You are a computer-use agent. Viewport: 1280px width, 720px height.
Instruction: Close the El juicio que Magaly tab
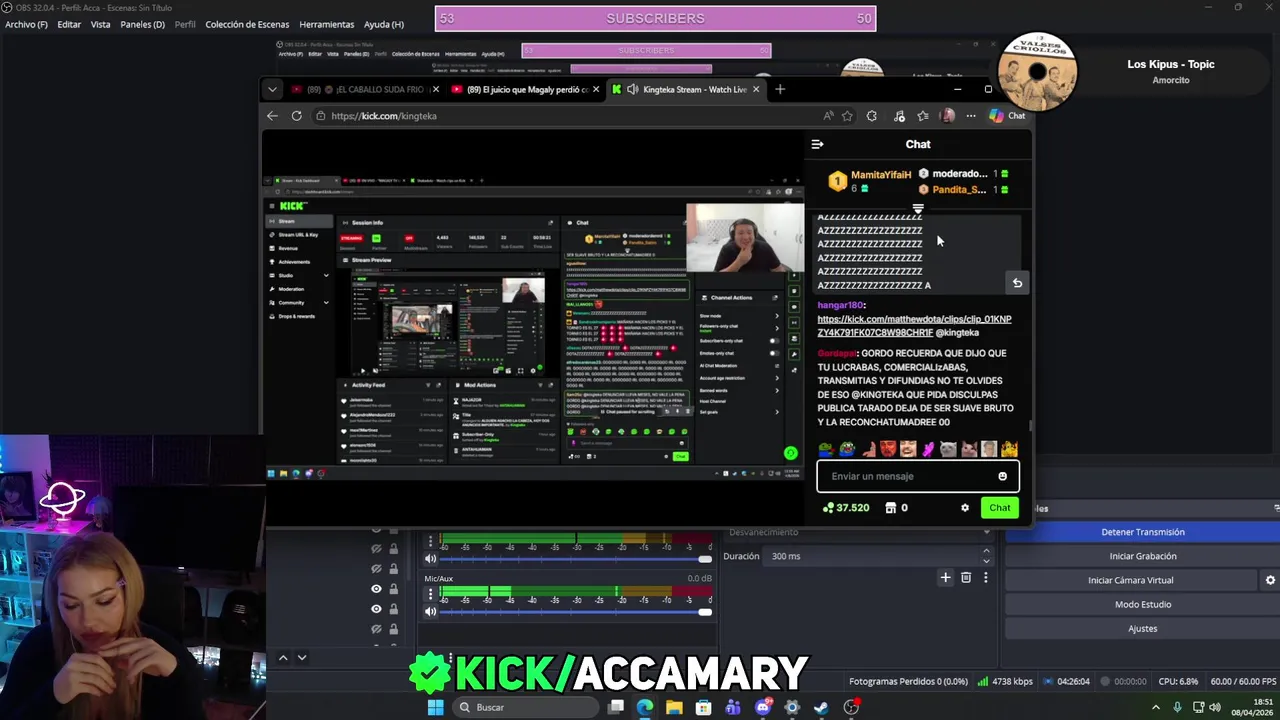pyautogui.click(x=596, y=89)
